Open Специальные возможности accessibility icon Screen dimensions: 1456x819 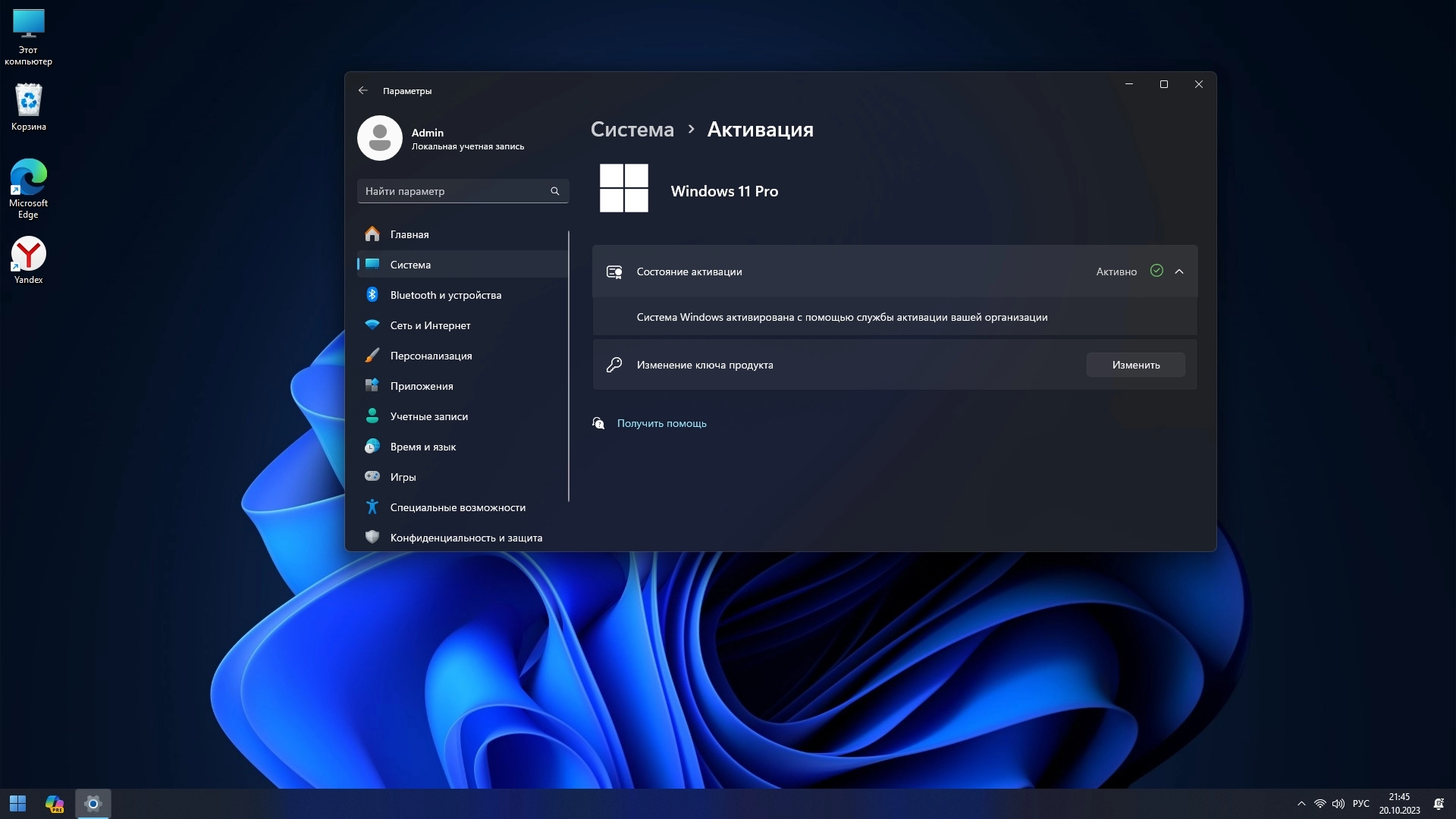(372, 507)
